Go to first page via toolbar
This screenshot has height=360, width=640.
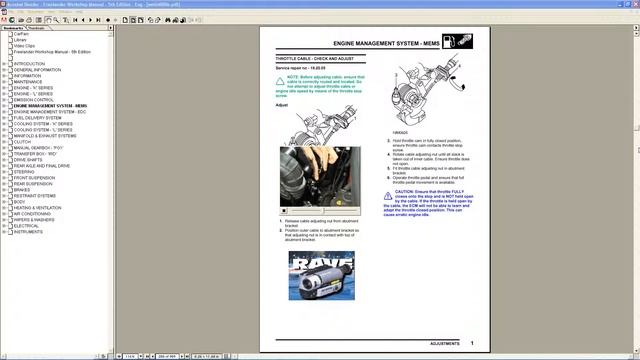pyautogui.click(x=75, y=20)
